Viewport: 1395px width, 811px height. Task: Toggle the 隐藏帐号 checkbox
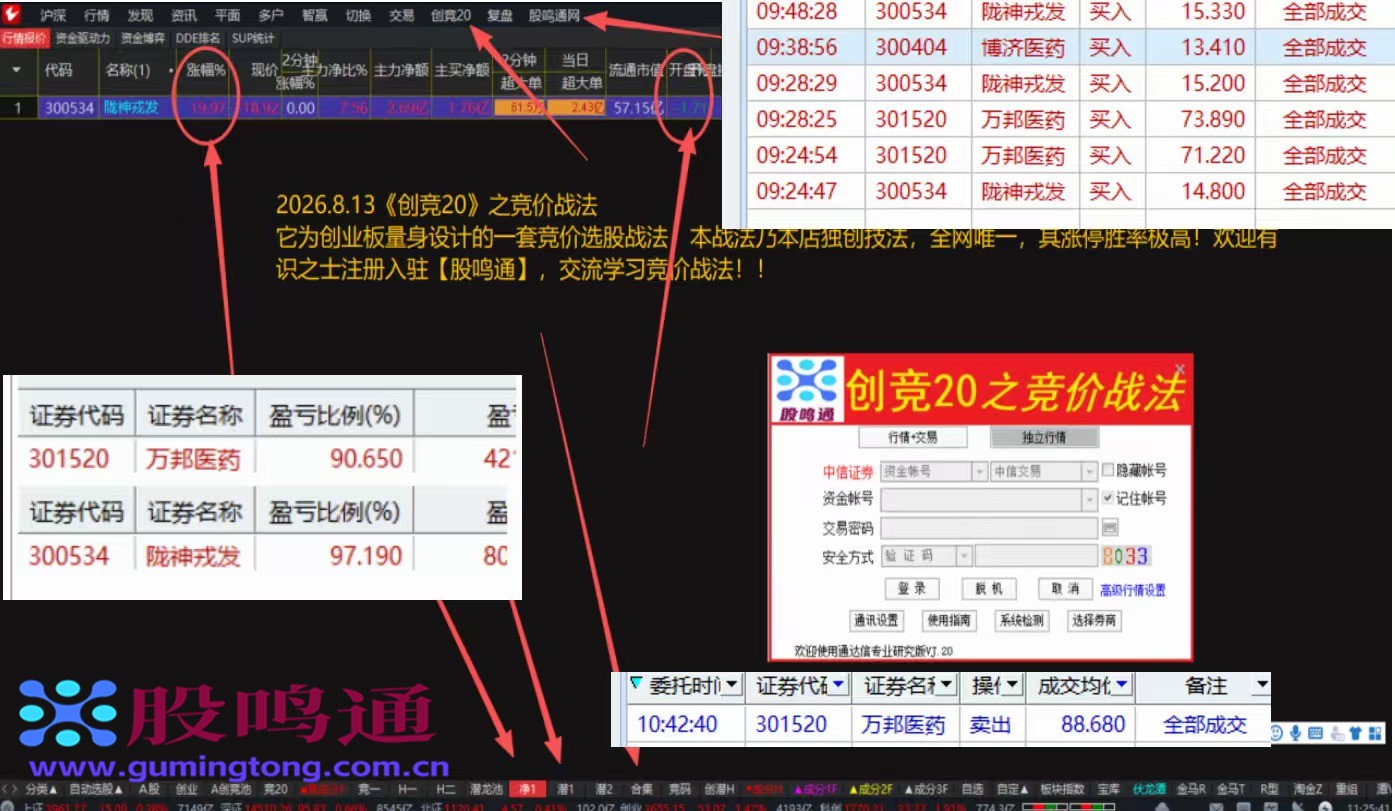1107,470
